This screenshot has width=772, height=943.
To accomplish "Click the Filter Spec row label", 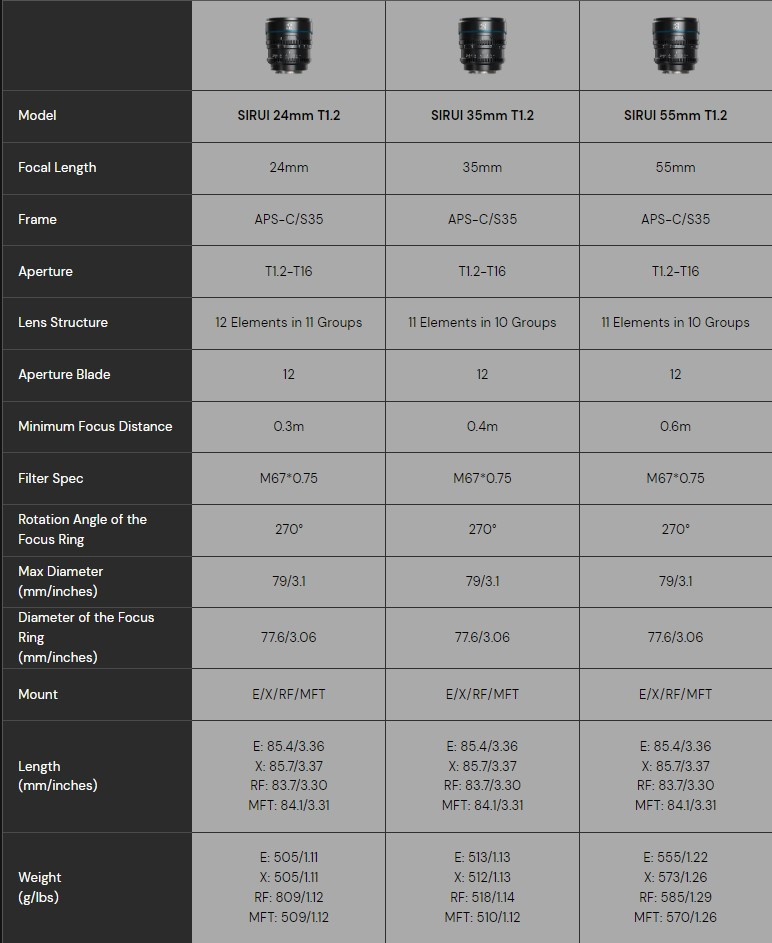I will [x=51, y=478].
